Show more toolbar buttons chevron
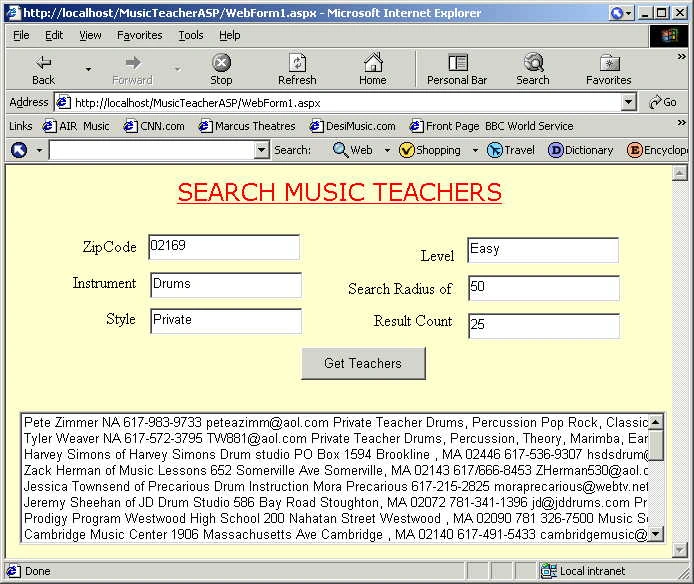Screen dimensions: 694x584 pos(682,56)
